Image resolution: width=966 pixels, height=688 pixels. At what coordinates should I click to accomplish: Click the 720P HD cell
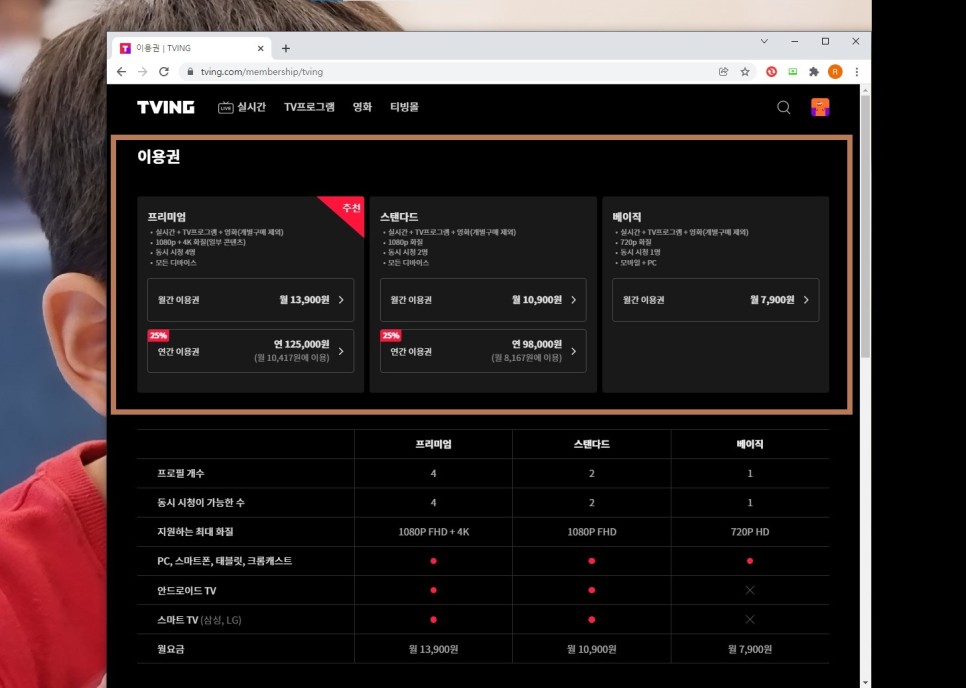pyautogui.click(x=750, y=532)
